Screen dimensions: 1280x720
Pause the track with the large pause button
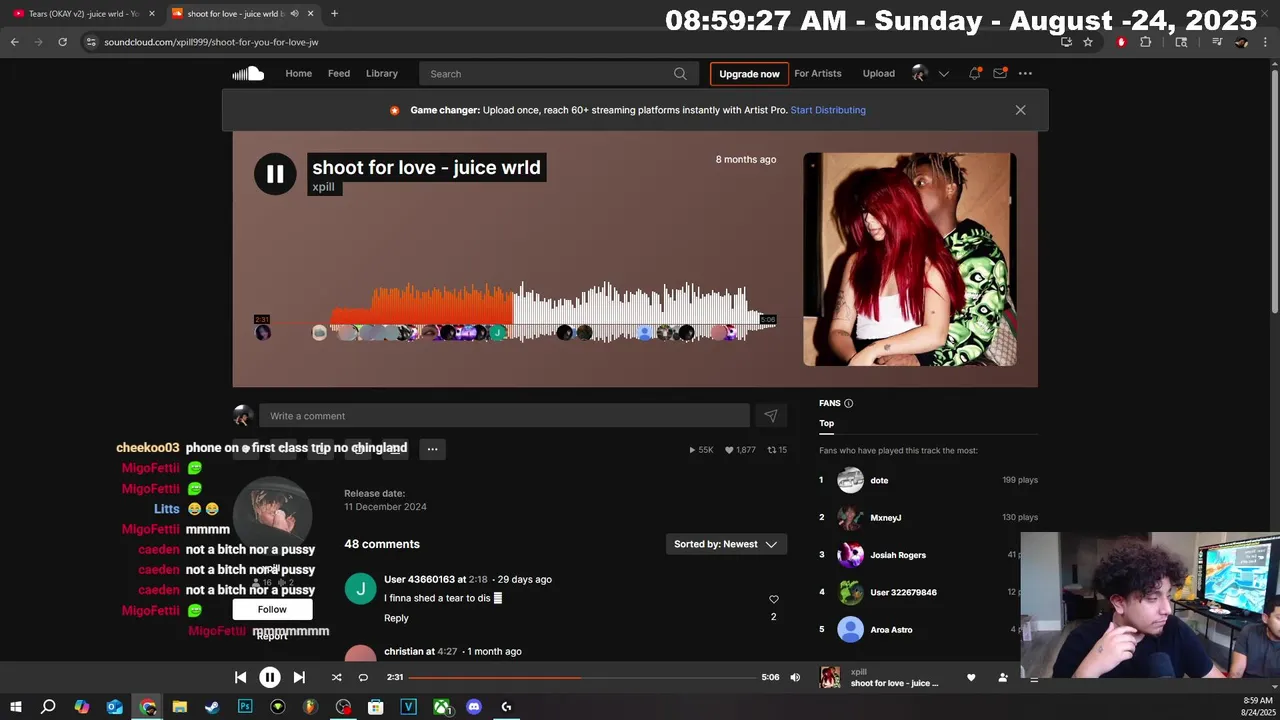(x=275, y=174)
